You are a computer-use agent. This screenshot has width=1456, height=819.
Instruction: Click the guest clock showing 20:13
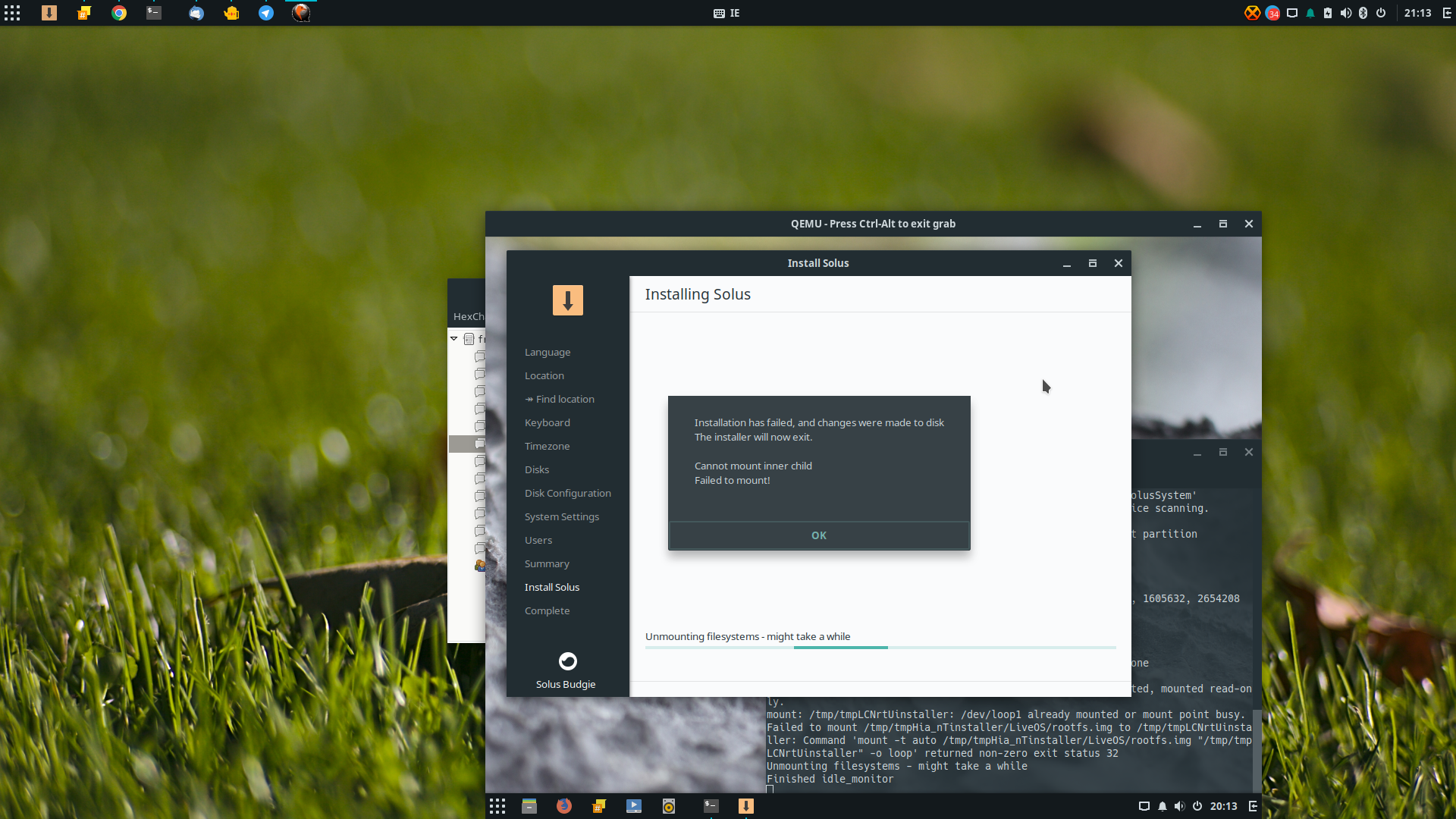click(x=1223, y=806)
